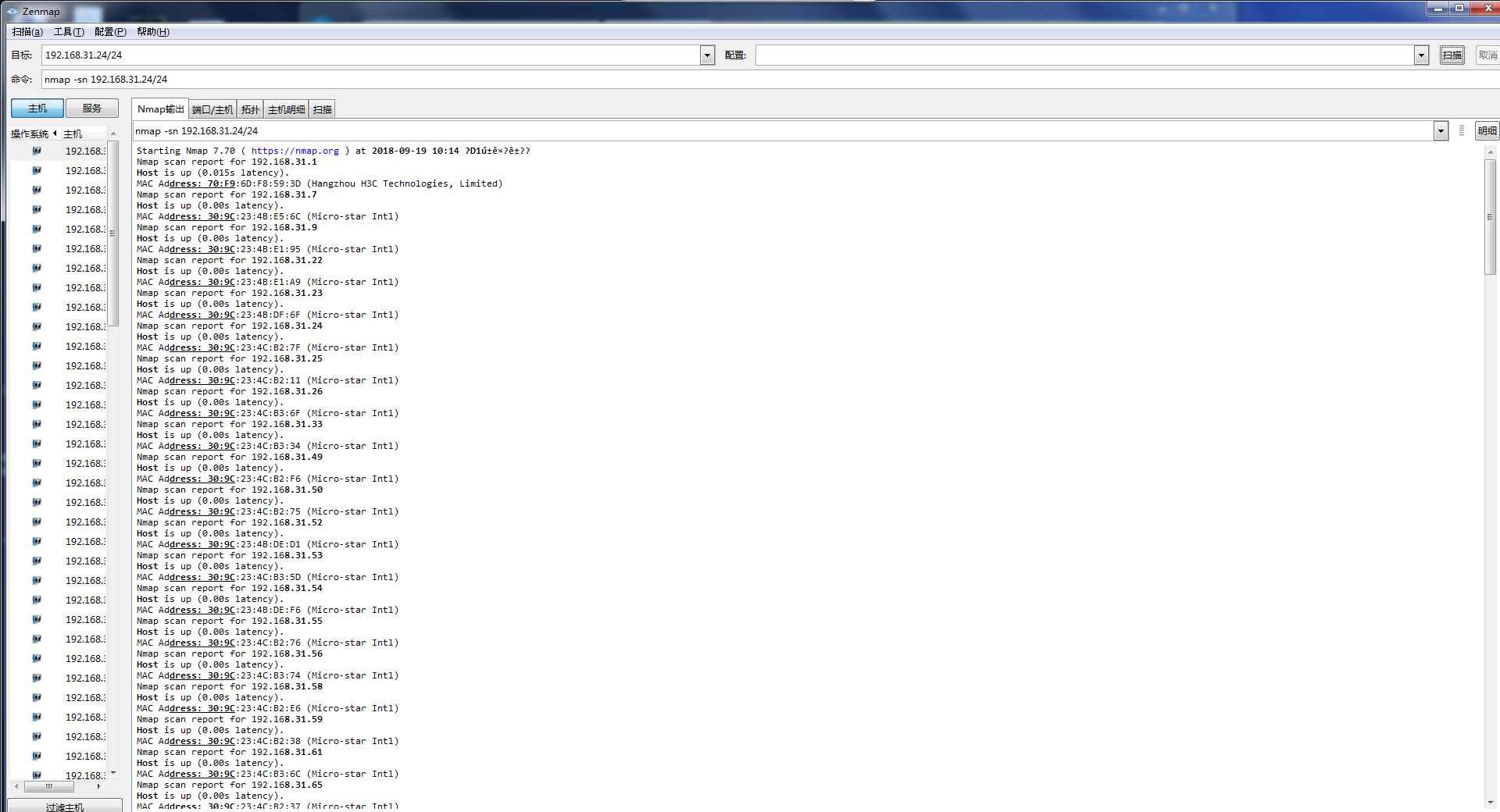Open the https://nmap.org link
The height and width of the screenshot is (812, 1500).
pyautogui.click(x=295, y=151)
